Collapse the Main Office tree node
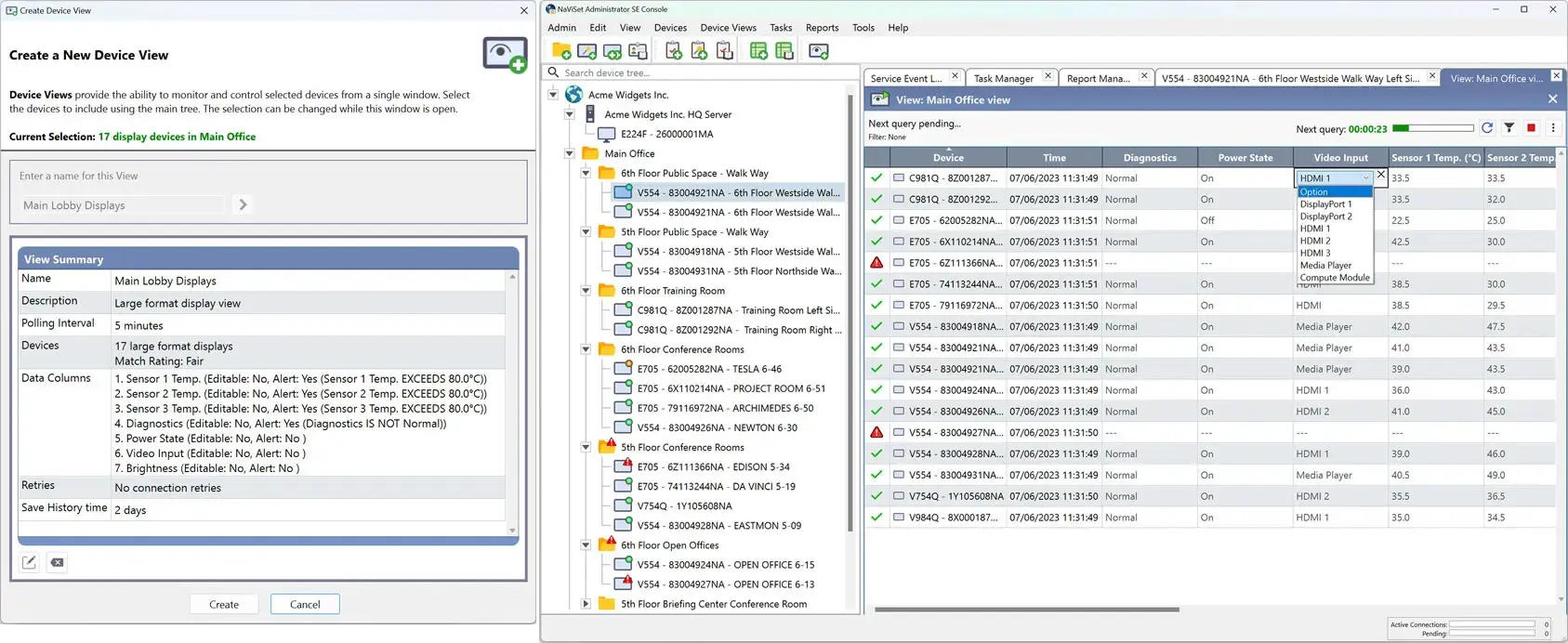Viewport: 1568px width, 643px height. point(570,153)
